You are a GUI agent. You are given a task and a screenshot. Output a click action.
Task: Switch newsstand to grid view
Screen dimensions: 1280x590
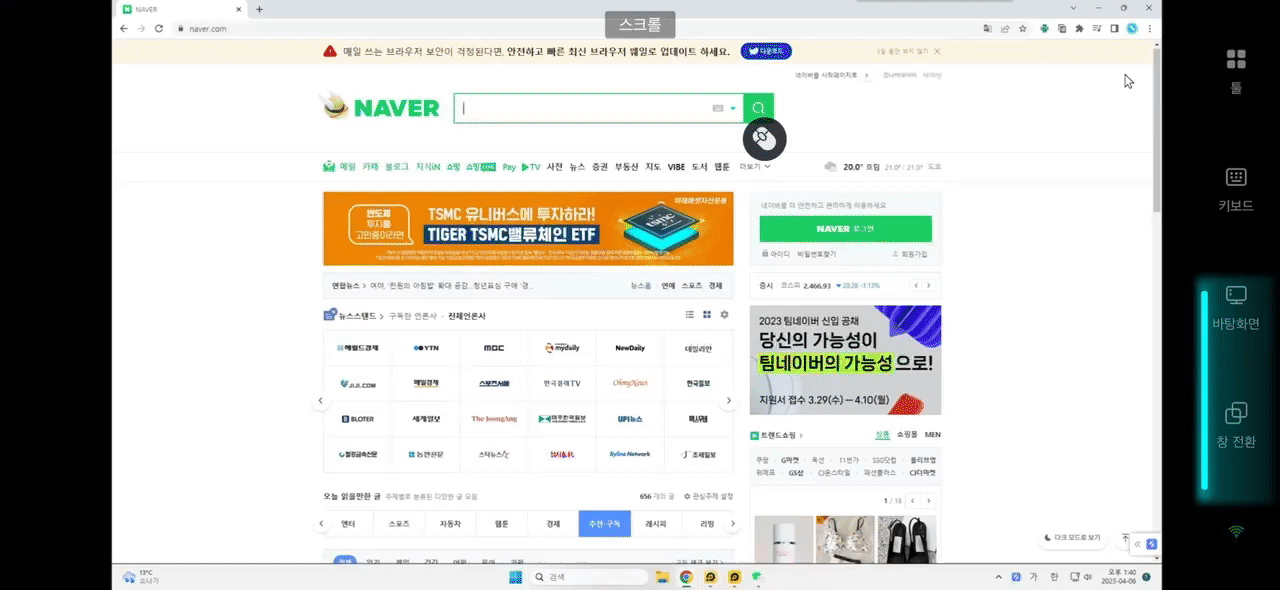coord(707,315)
